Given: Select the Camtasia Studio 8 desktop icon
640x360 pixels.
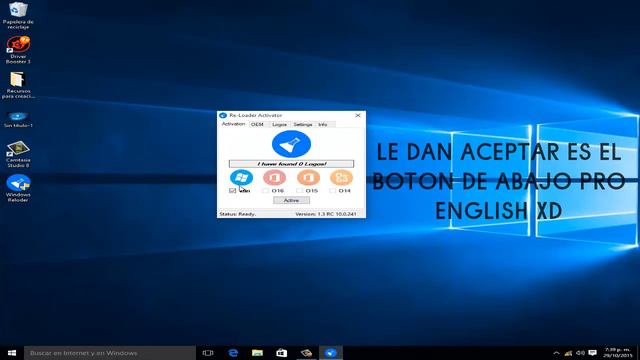Looking at the screenshot, I should tap(18, 154).
